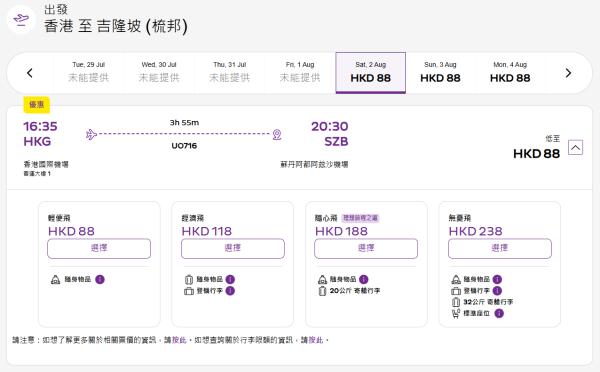Click the departure plane icon in circle
The image size is (600, 372).
tap(21, 19)
